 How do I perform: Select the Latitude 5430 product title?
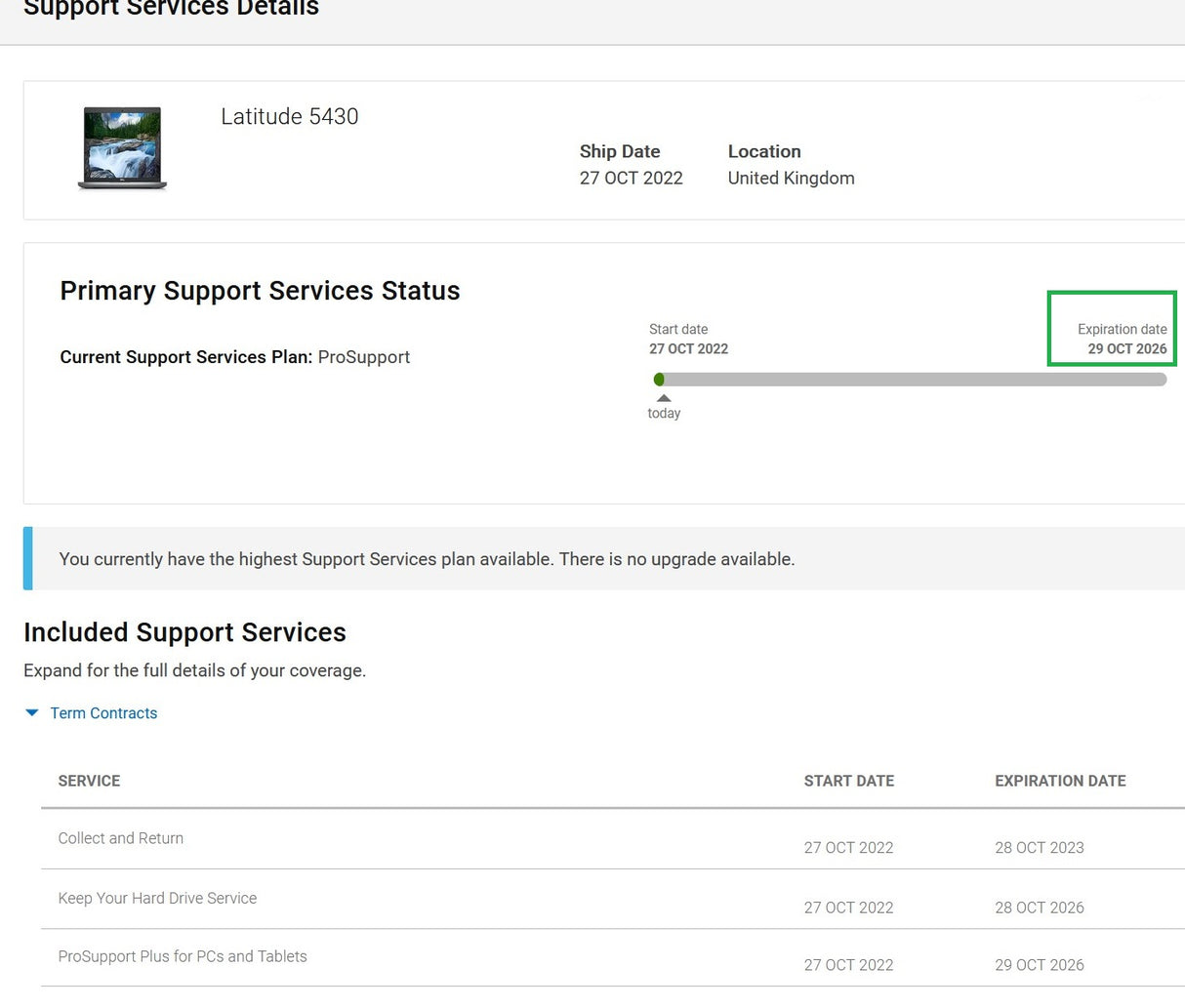290,117
